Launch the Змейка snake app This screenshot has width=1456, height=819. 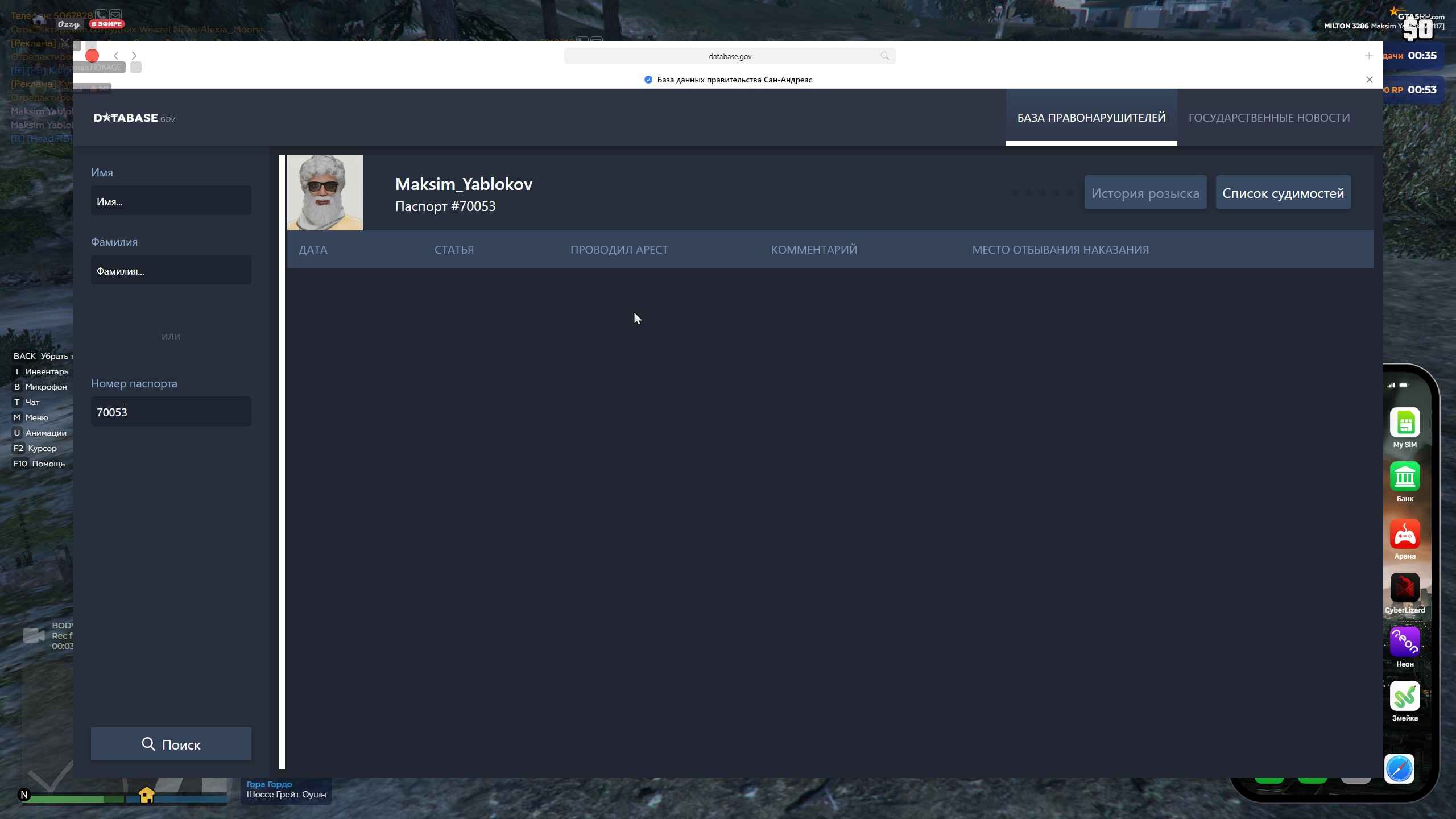click(x=1404, y=696)
